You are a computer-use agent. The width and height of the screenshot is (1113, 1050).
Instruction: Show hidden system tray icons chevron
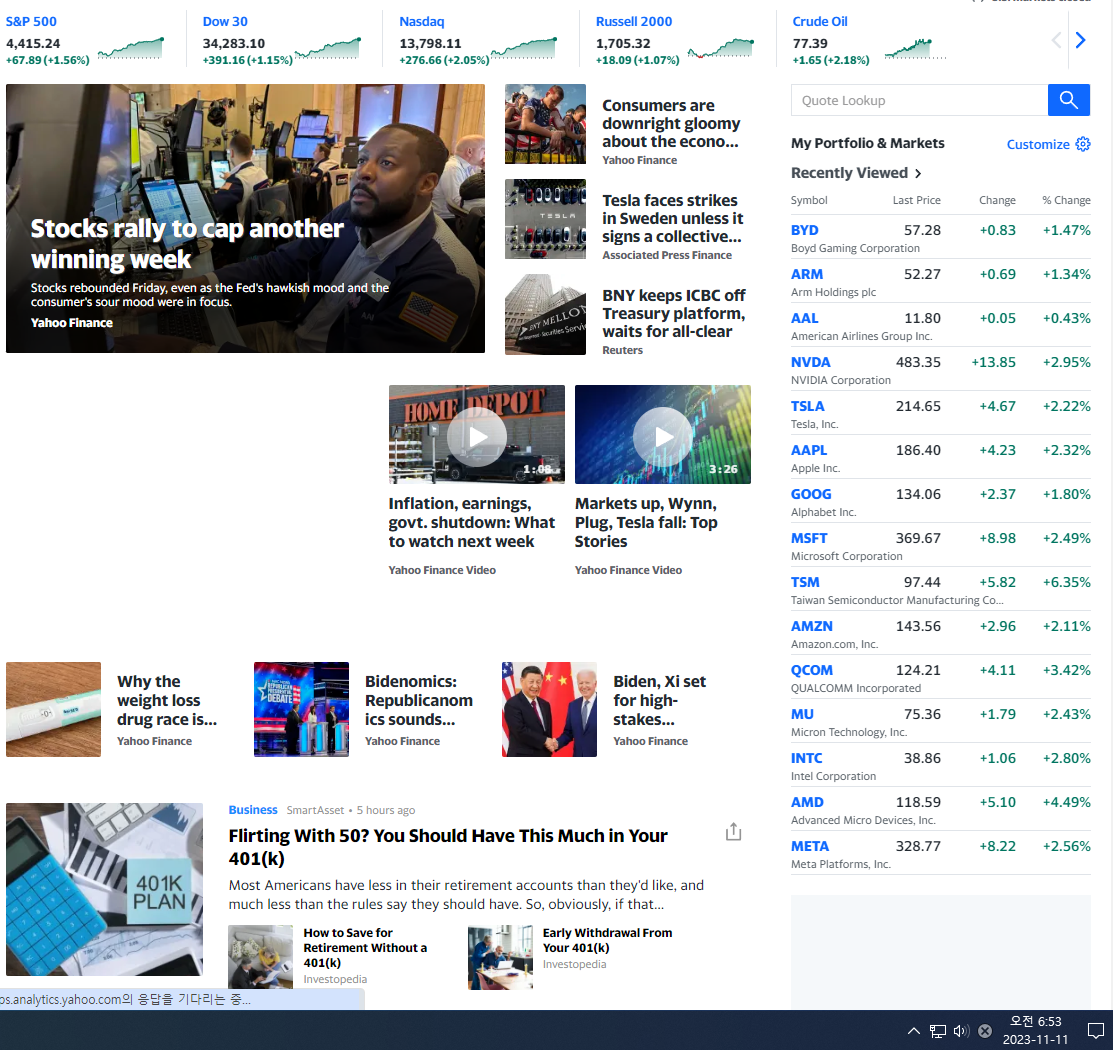point(914,1031)
